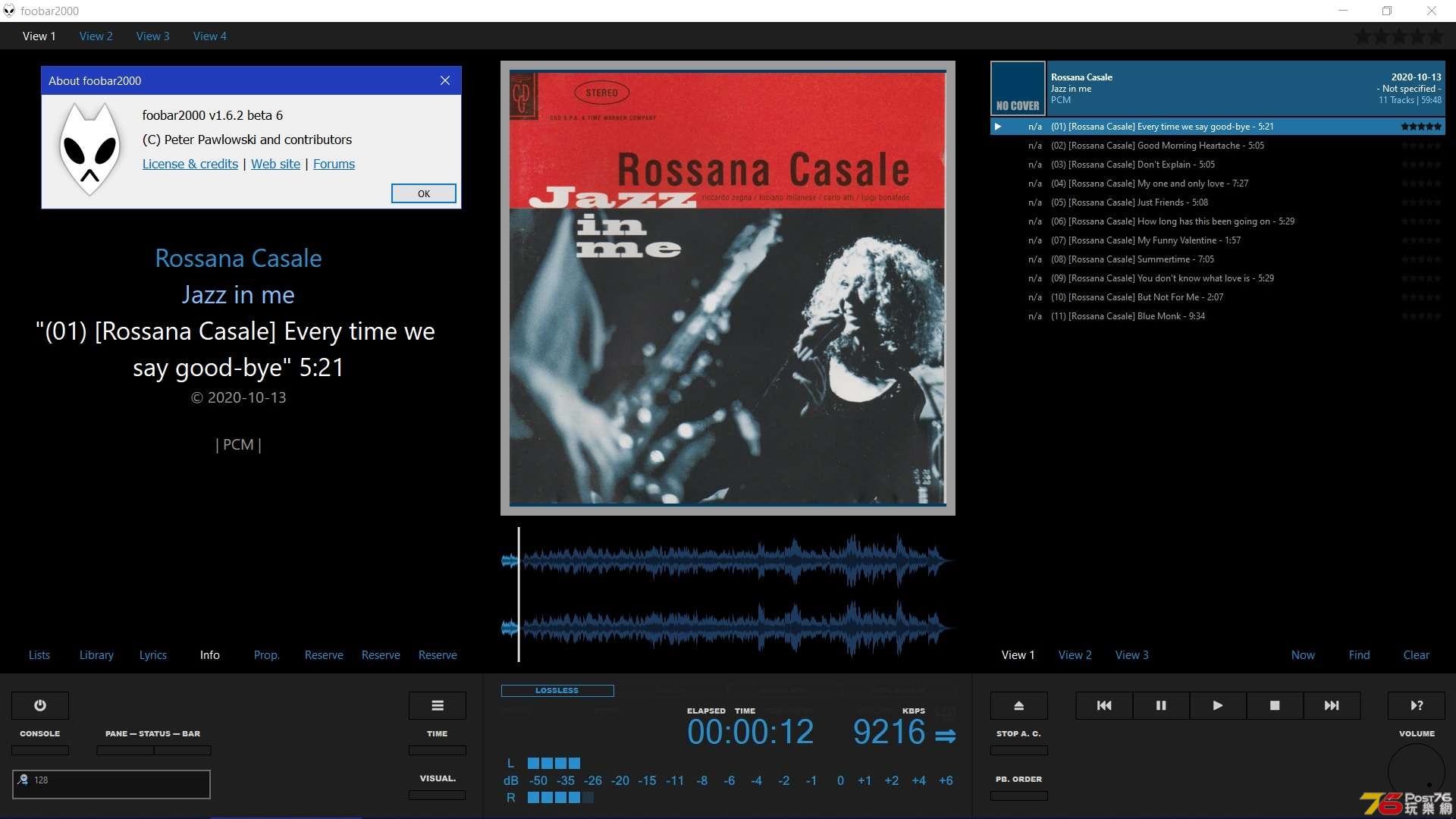Screen dimensions: 1456x819
Task: Select track Good Morning Heartache
Action: pos(1218,146)
